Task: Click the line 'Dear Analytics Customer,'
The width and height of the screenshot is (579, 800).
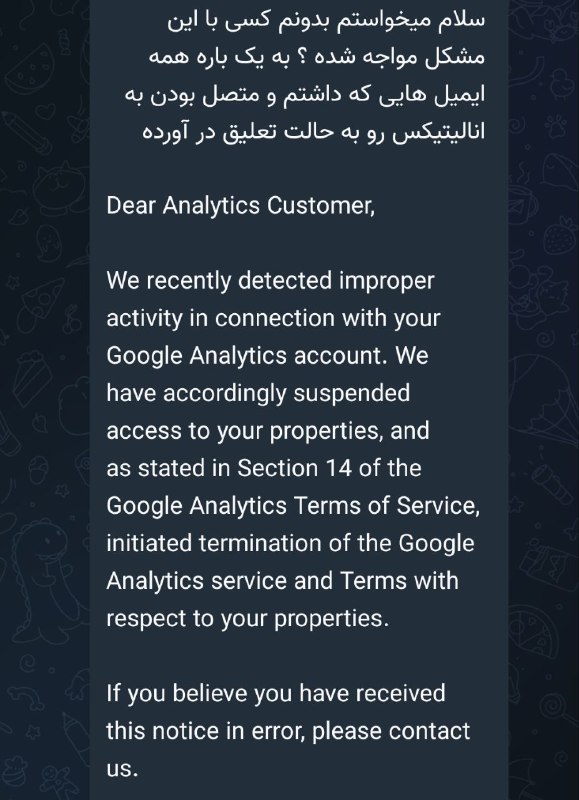Action: point(240,206)
